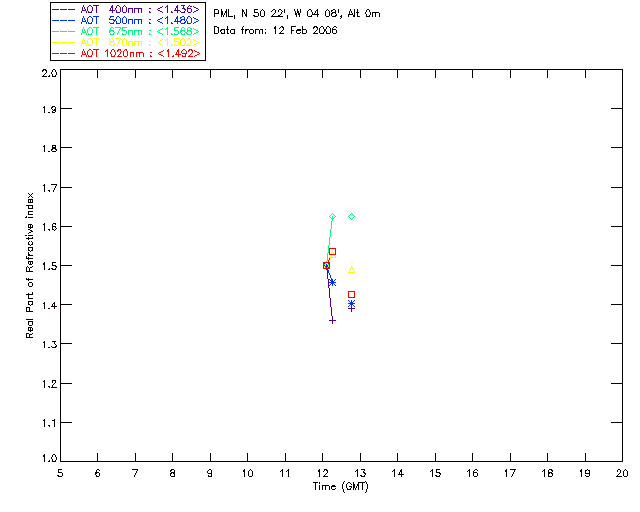
Task: Click the 'Data from: 12 Feb 2006' text
Action: 275,31
